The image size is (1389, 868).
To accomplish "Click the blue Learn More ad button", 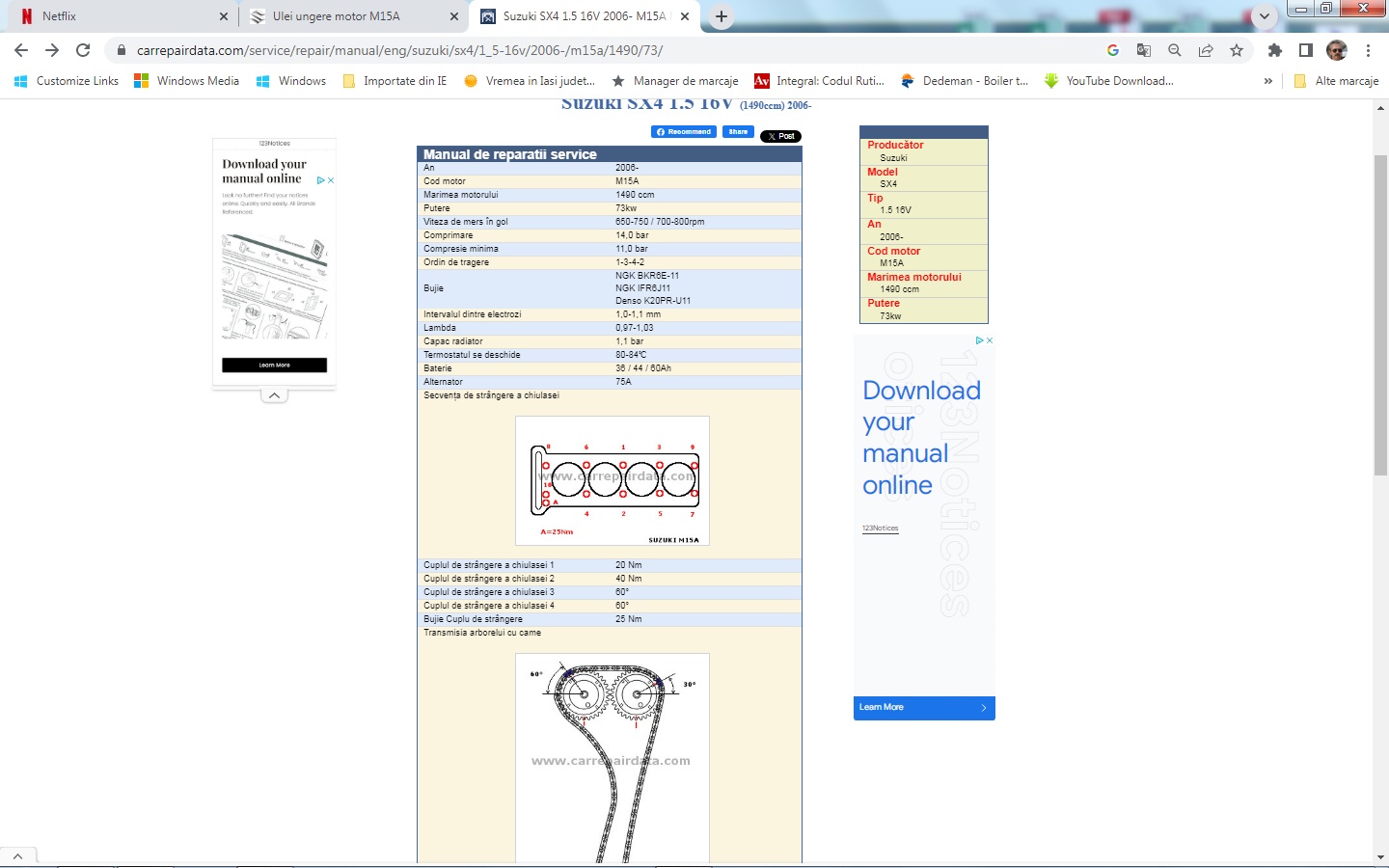I will pyautogui.click(x=924, y=708).
